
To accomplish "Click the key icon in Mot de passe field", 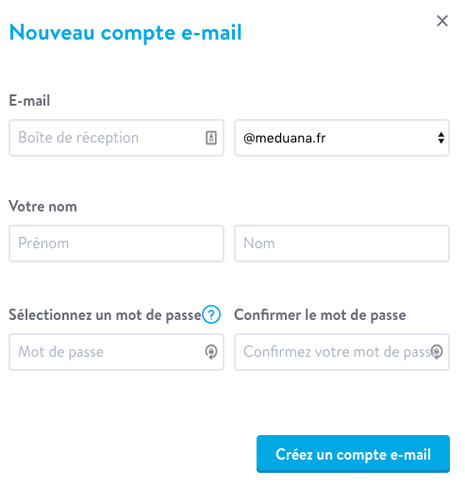I will (x=211, y=352).
